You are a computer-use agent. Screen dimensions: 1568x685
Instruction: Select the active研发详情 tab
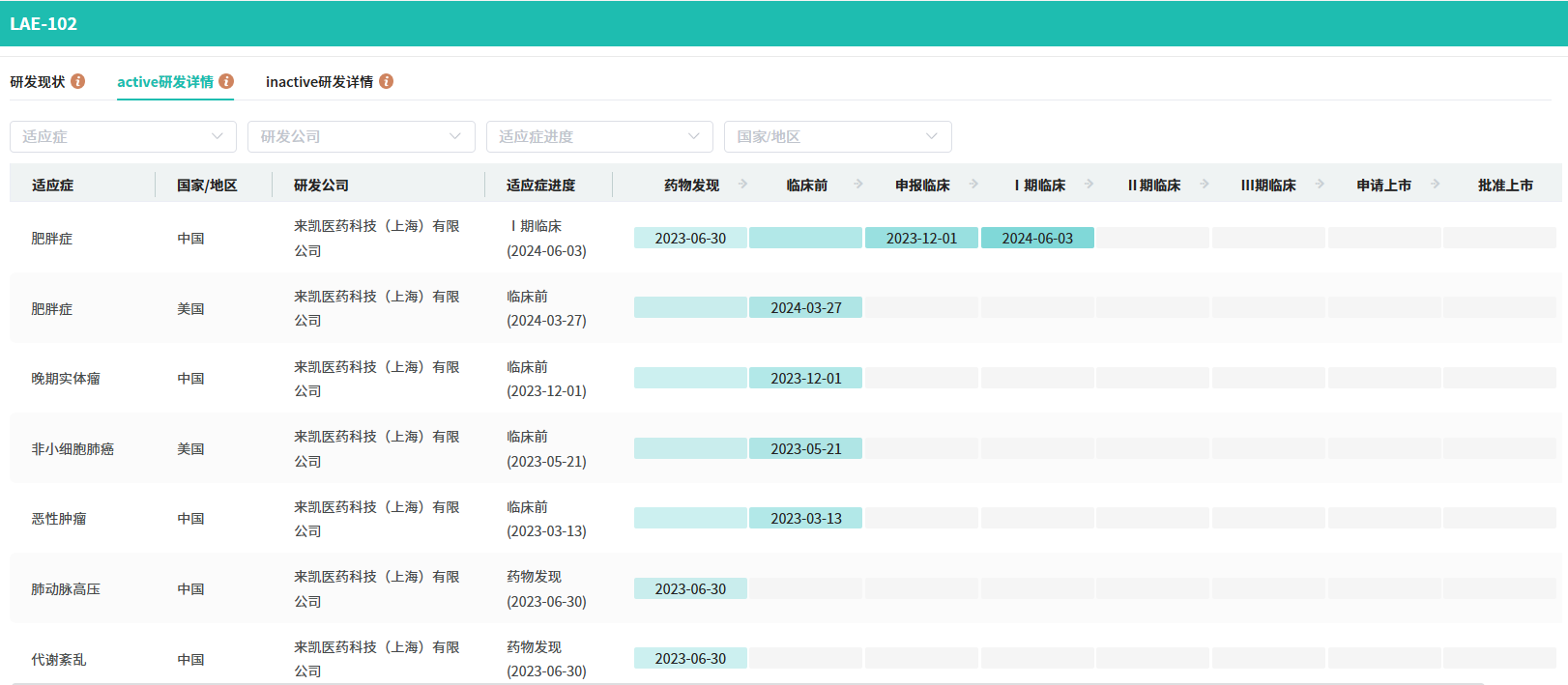coord(165,82)
